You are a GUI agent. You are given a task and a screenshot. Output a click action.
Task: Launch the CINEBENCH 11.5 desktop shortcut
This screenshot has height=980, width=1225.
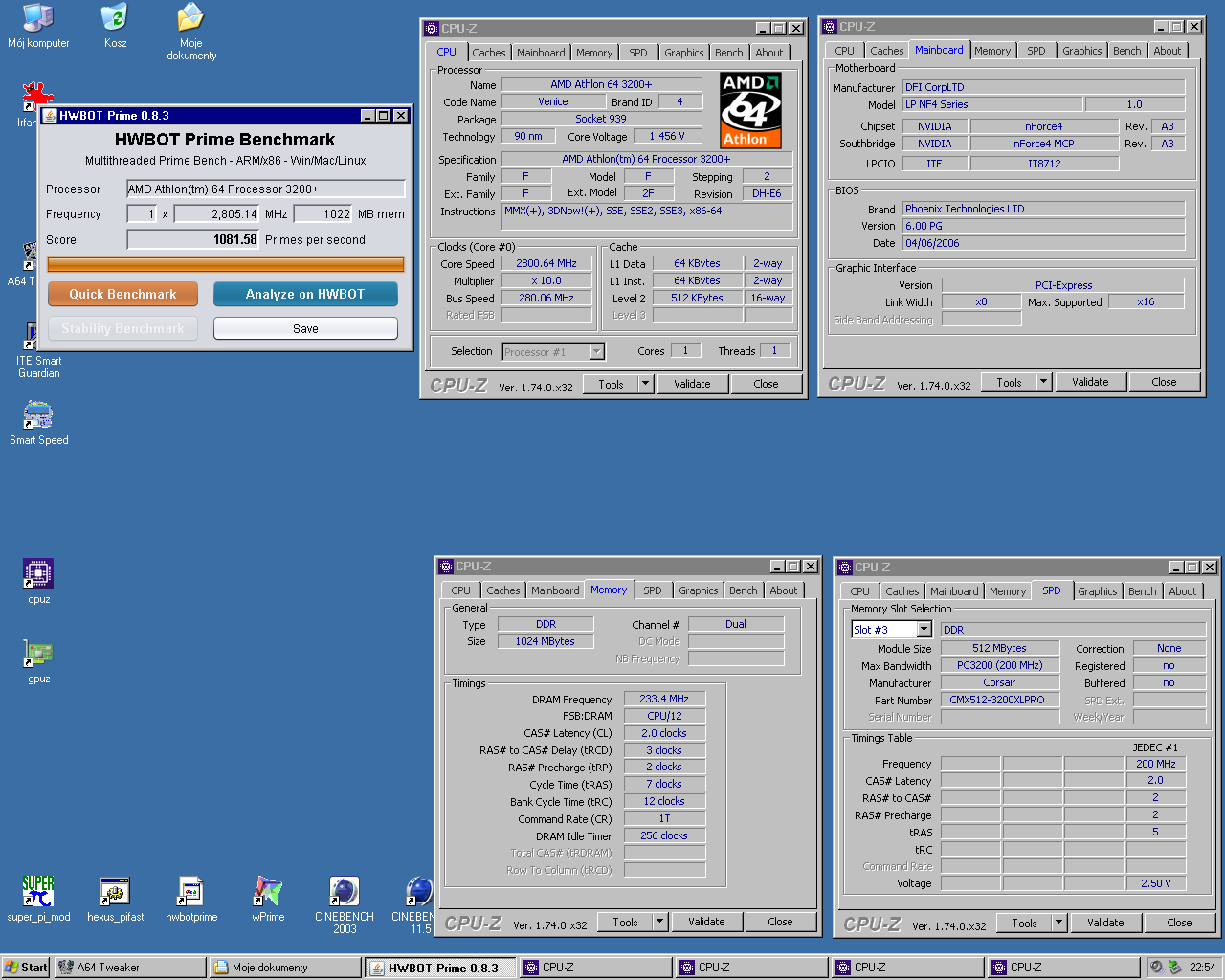pyautogui.click(x=413, y=905)
